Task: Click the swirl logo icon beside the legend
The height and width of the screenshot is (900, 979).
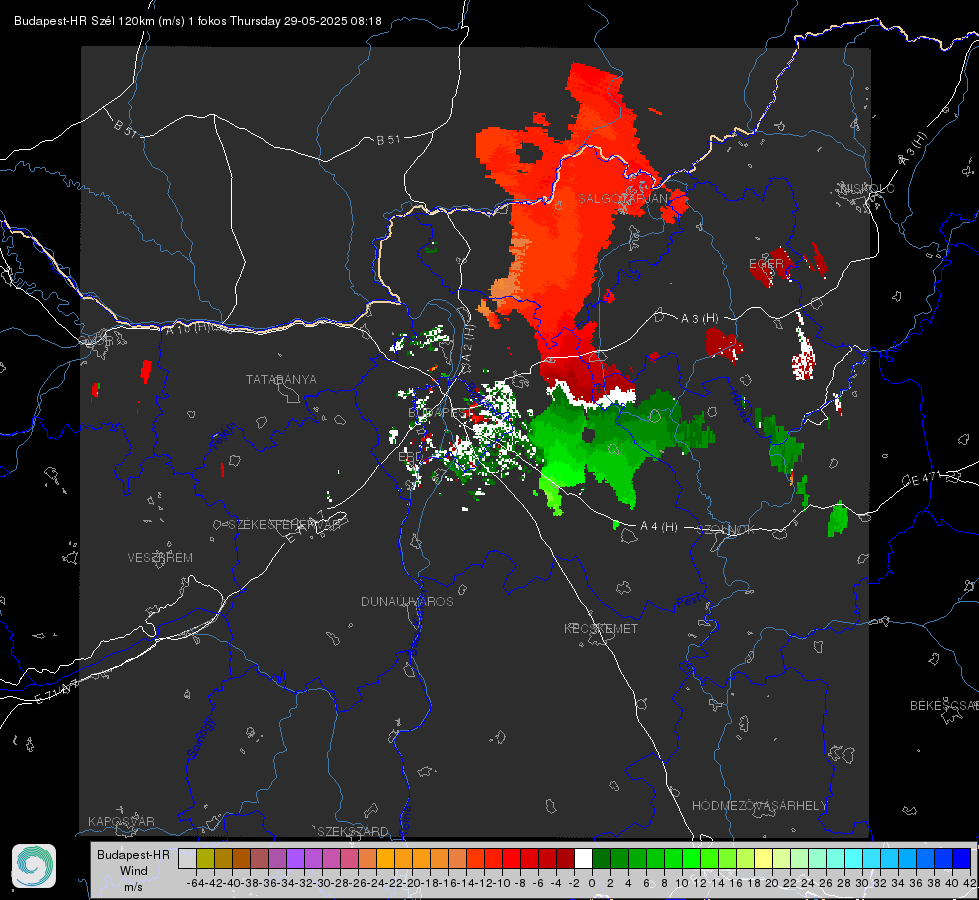Action: coord(34,866)
